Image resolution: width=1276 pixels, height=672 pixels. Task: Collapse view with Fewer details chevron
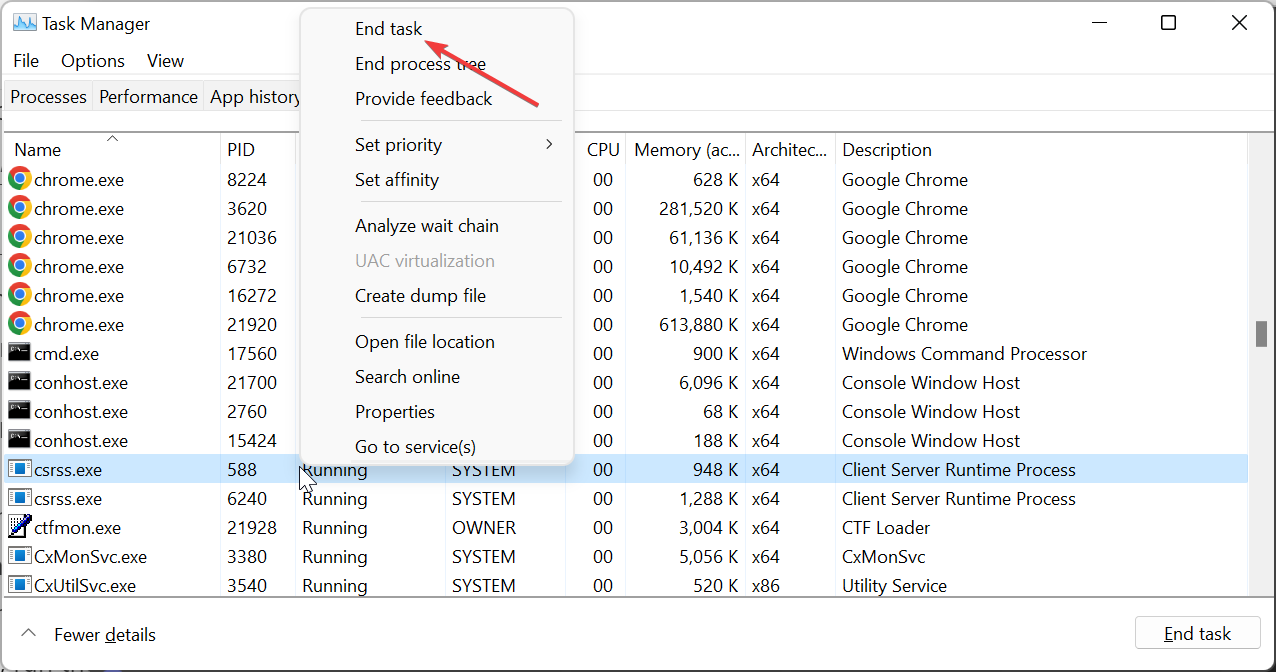tap(29, 634)
